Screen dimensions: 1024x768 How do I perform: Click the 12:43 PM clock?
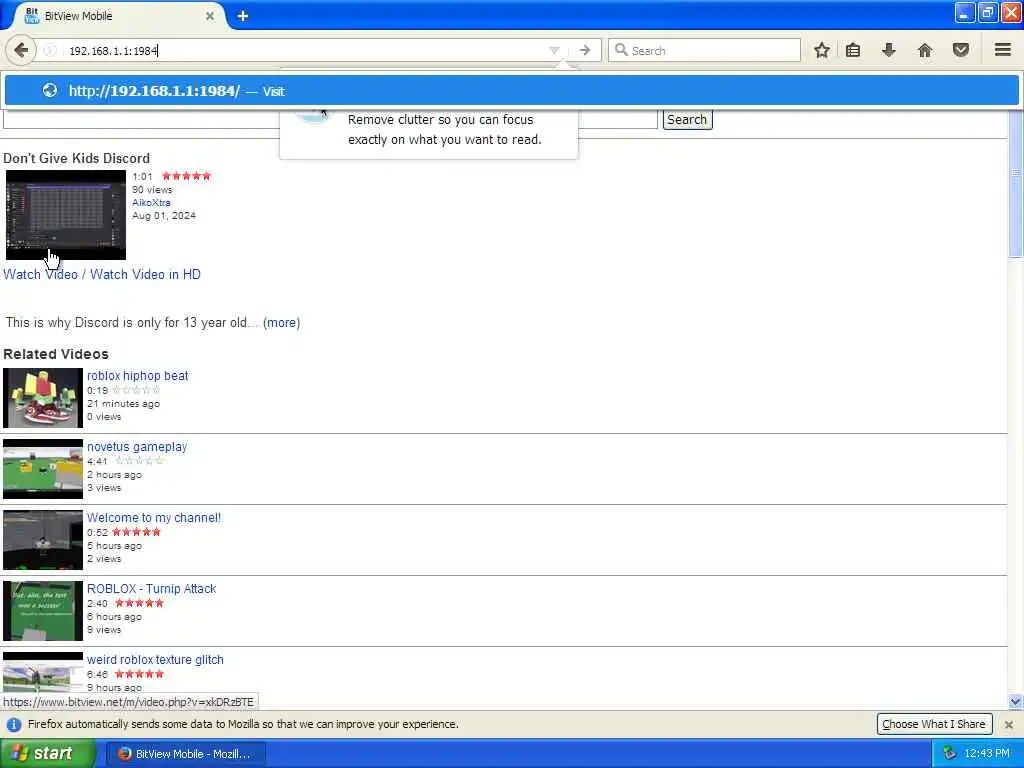(x=987, y=754)
